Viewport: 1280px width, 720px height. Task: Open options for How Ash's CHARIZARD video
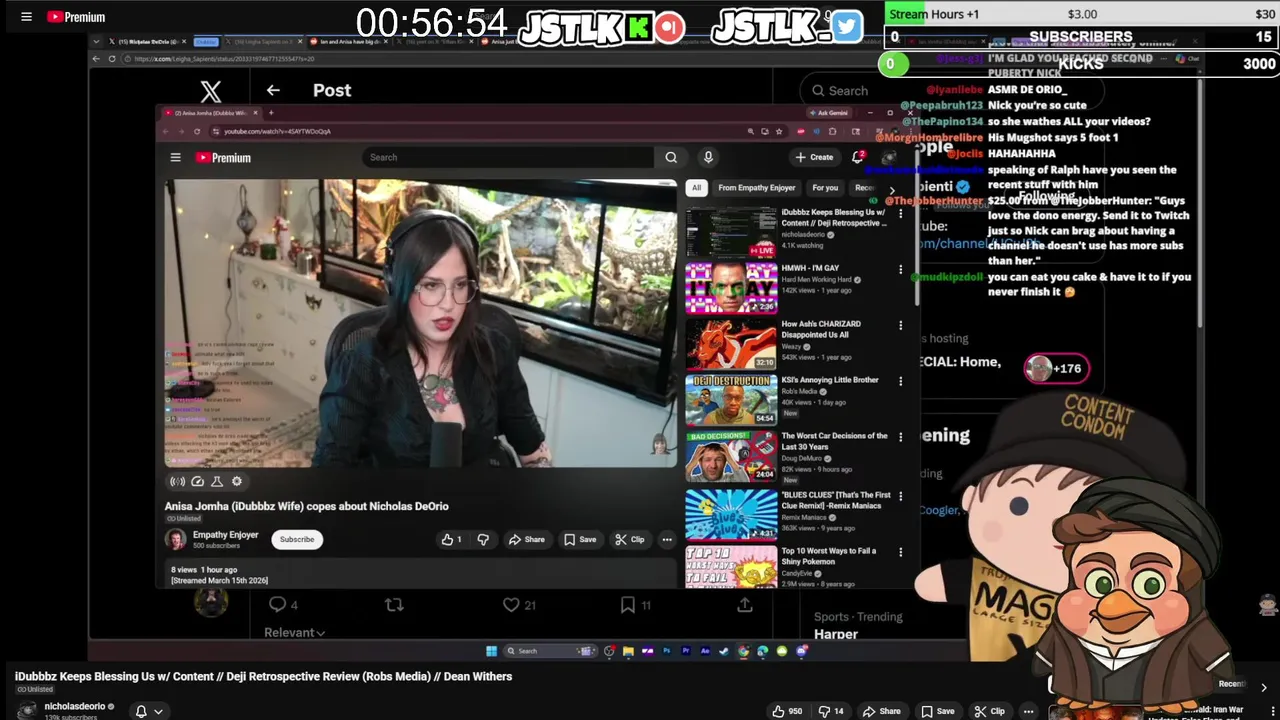(900, 325)
